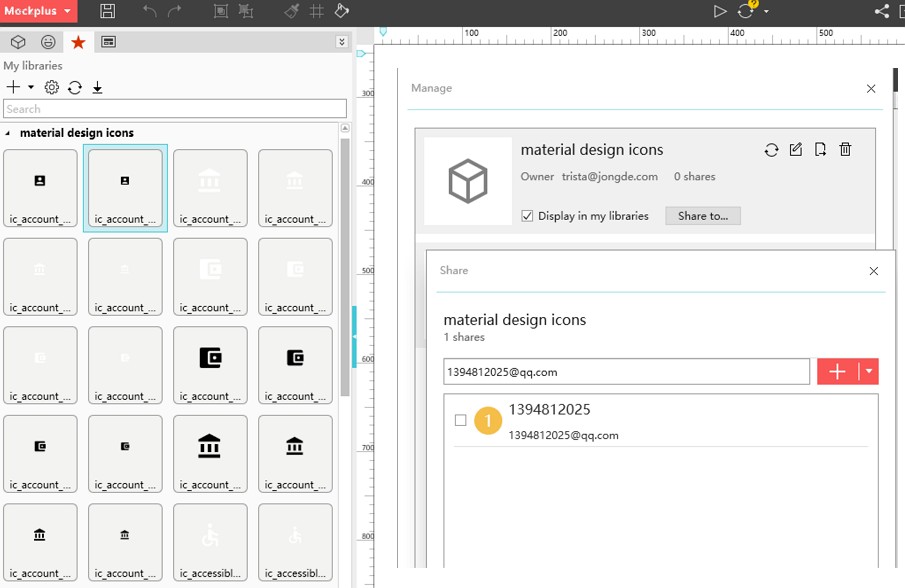Click the library list scrollbar
The image size is (905, 588).
pos(345,267)
